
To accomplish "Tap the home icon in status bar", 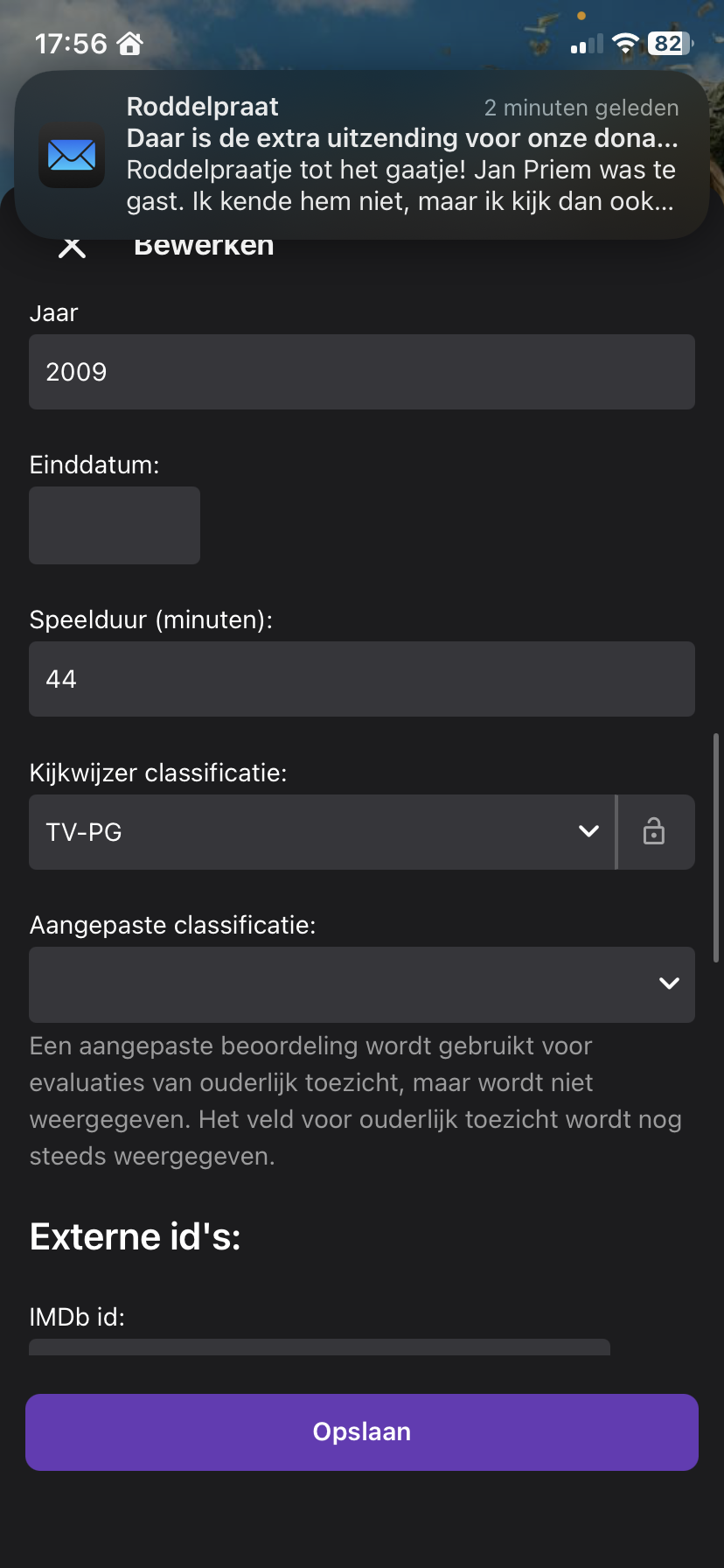I will point(130,43).
